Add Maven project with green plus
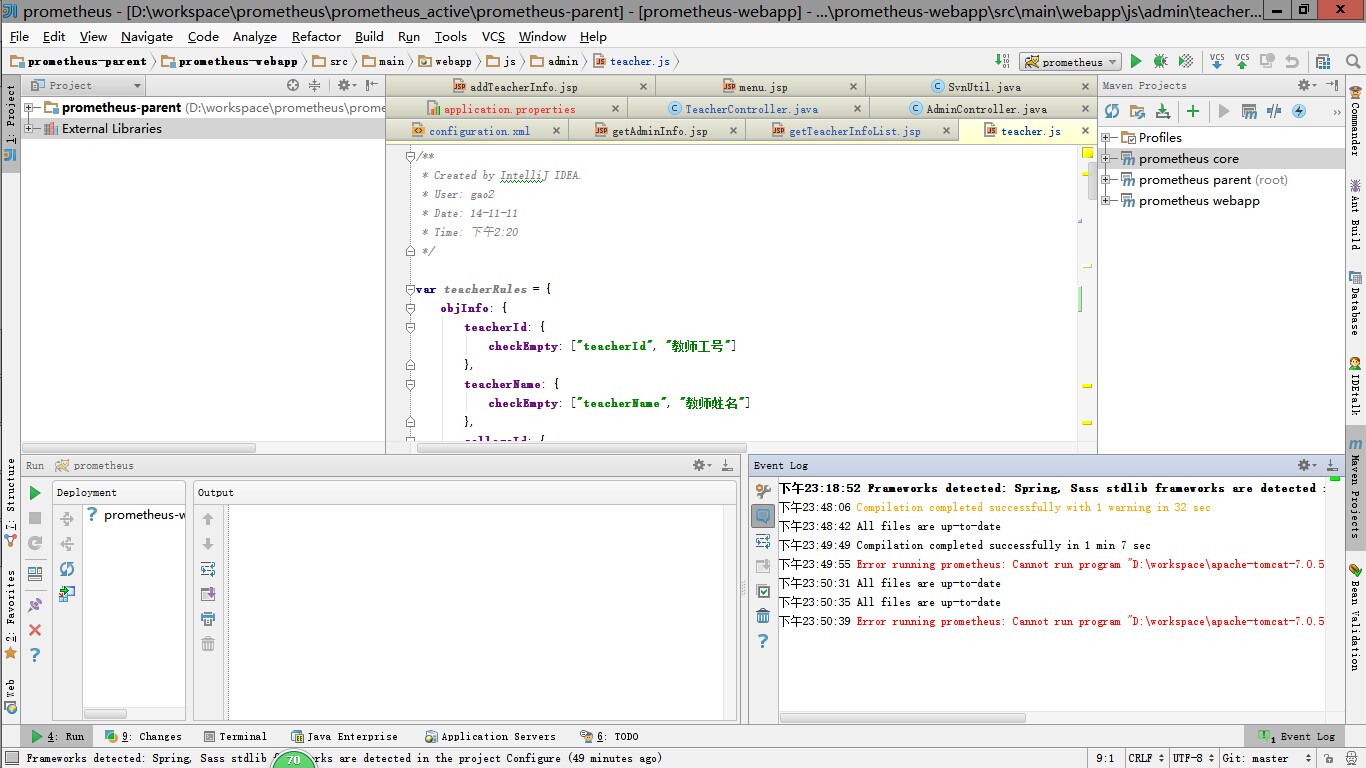 point(1192,111)
